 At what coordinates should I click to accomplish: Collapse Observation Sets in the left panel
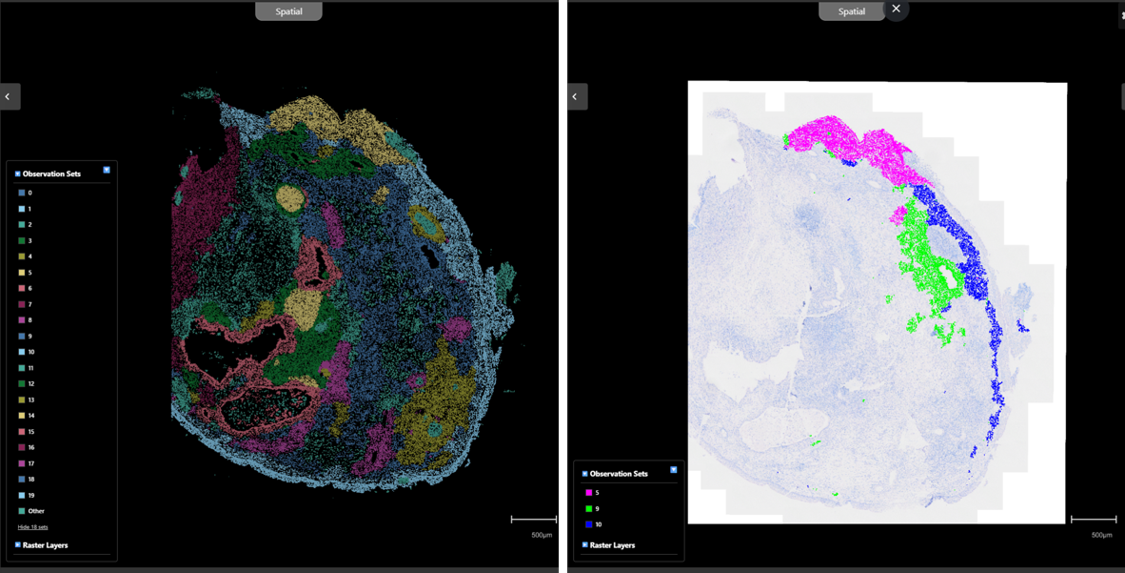[18, 174]
